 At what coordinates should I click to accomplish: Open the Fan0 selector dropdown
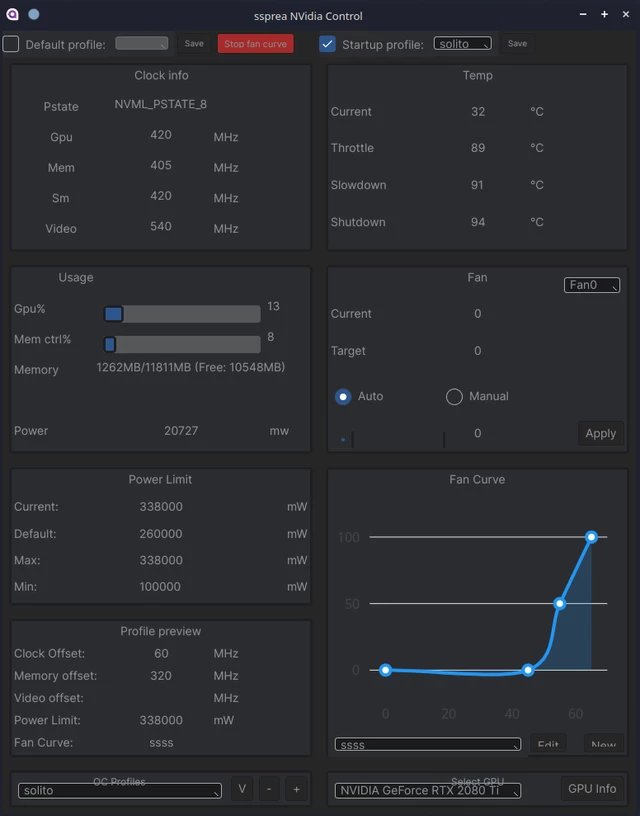(591, 284)
